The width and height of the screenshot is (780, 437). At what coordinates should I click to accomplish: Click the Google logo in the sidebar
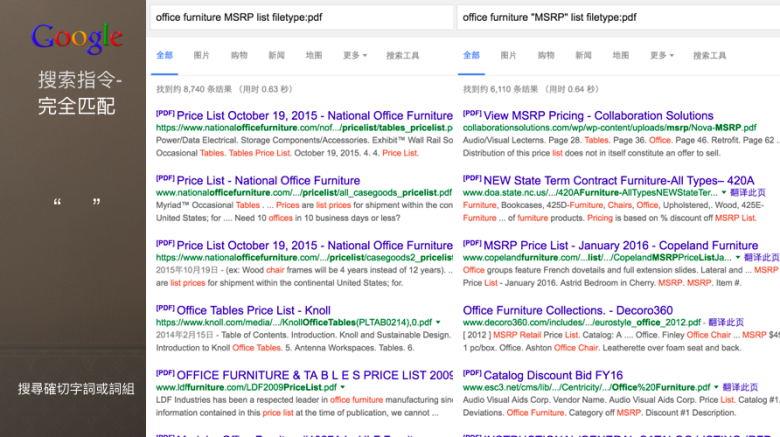click(77, 39)
